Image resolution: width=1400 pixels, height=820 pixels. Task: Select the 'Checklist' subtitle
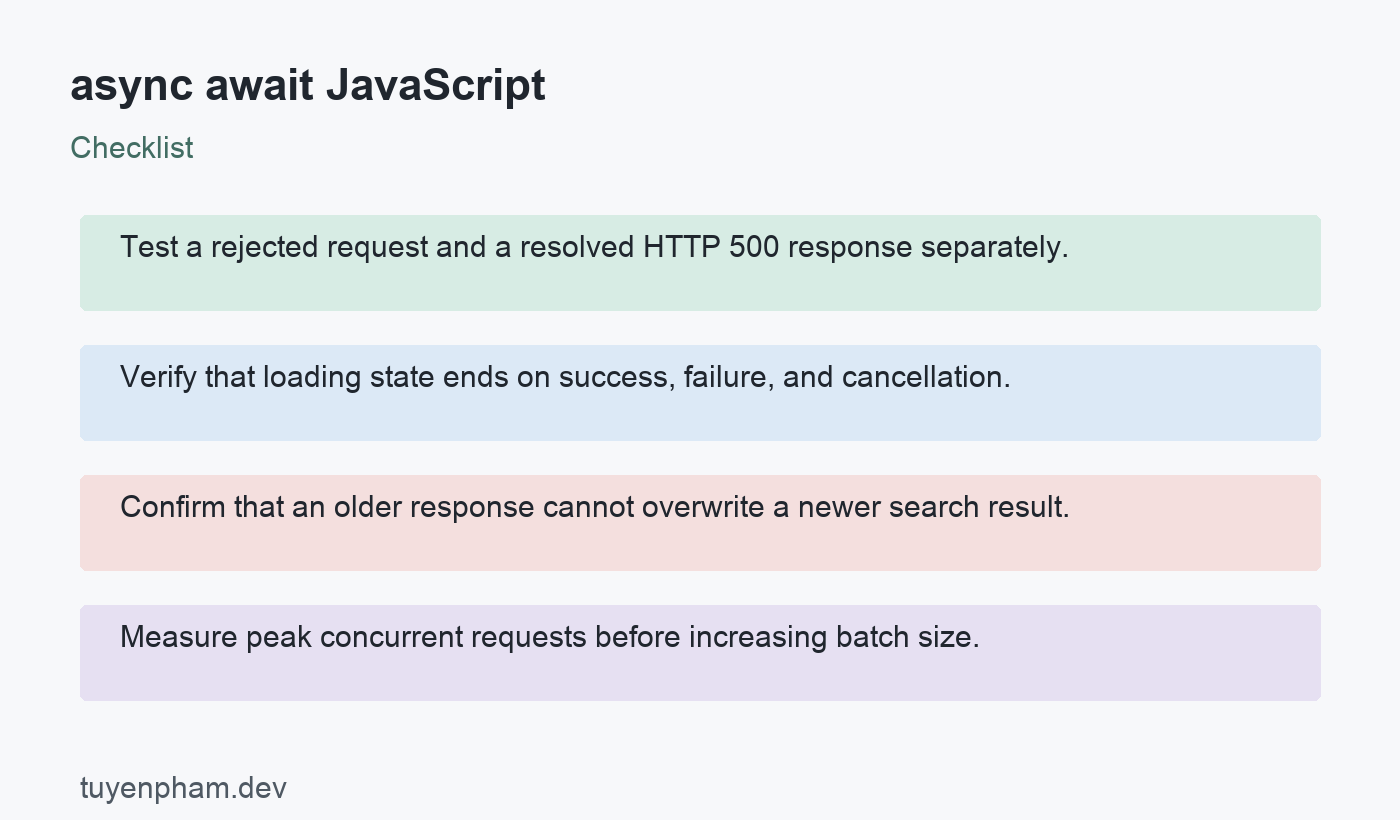[132, 148]
